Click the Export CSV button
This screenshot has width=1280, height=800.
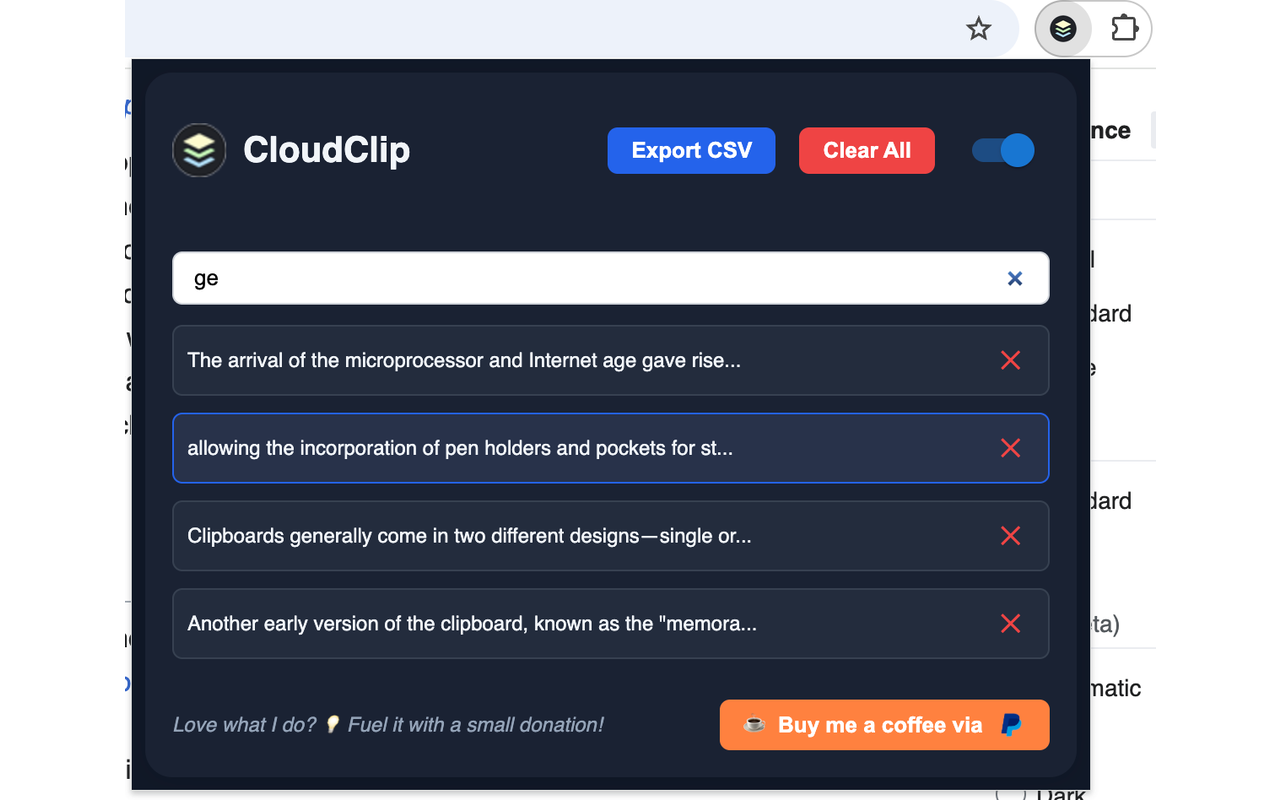pyautogui.click(x=691, y=150)
